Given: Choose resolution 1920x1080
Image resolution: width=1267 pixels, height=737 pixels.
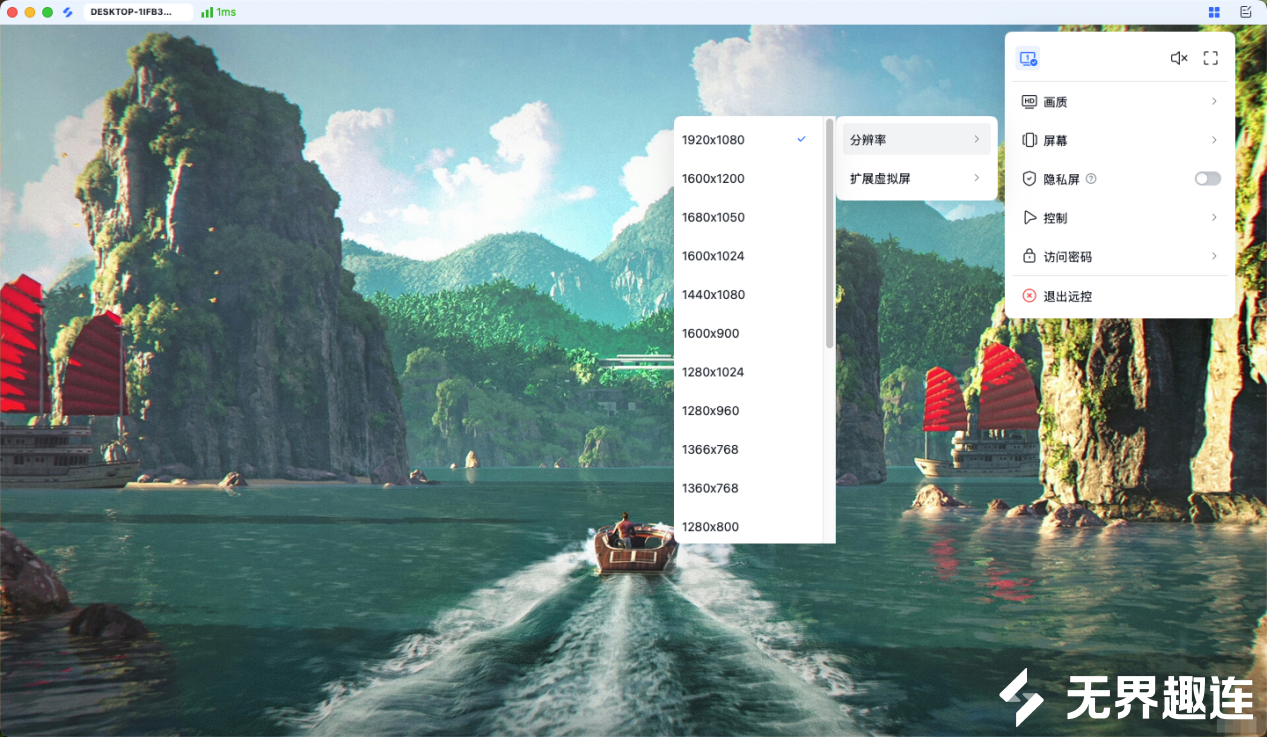Looking at the screenshot, I should 748,139.
